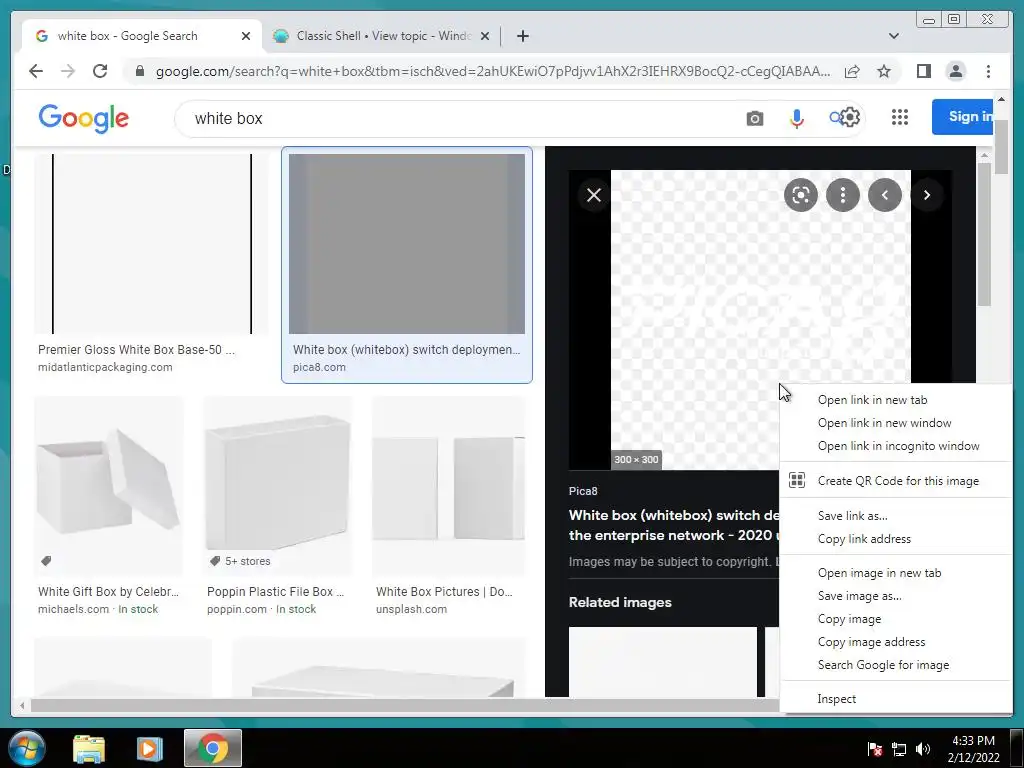Click the horizontal page scrollbar
Image resolution: width=1024 pixels, height=768 pixels.
pos(405,705)
